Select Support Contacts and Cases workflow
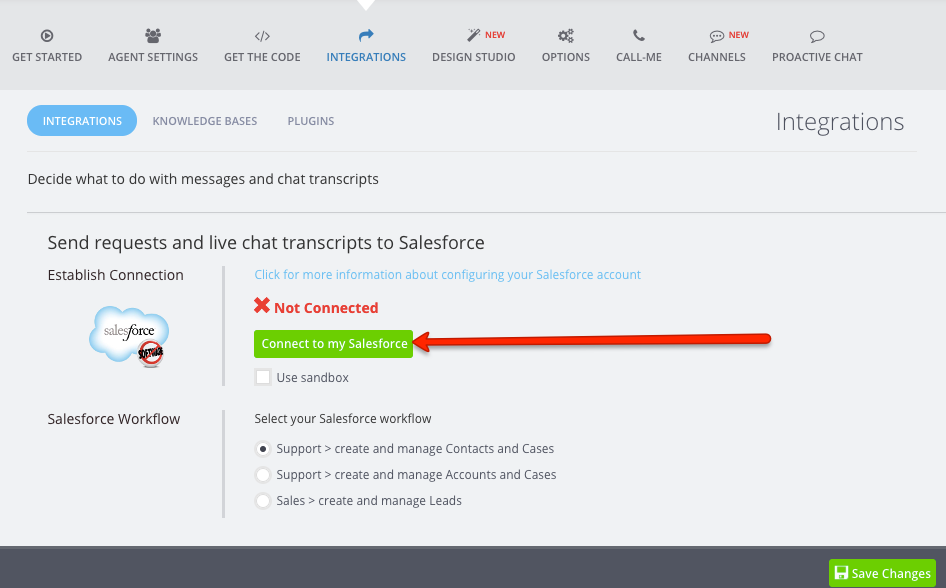 coord(263,449)
